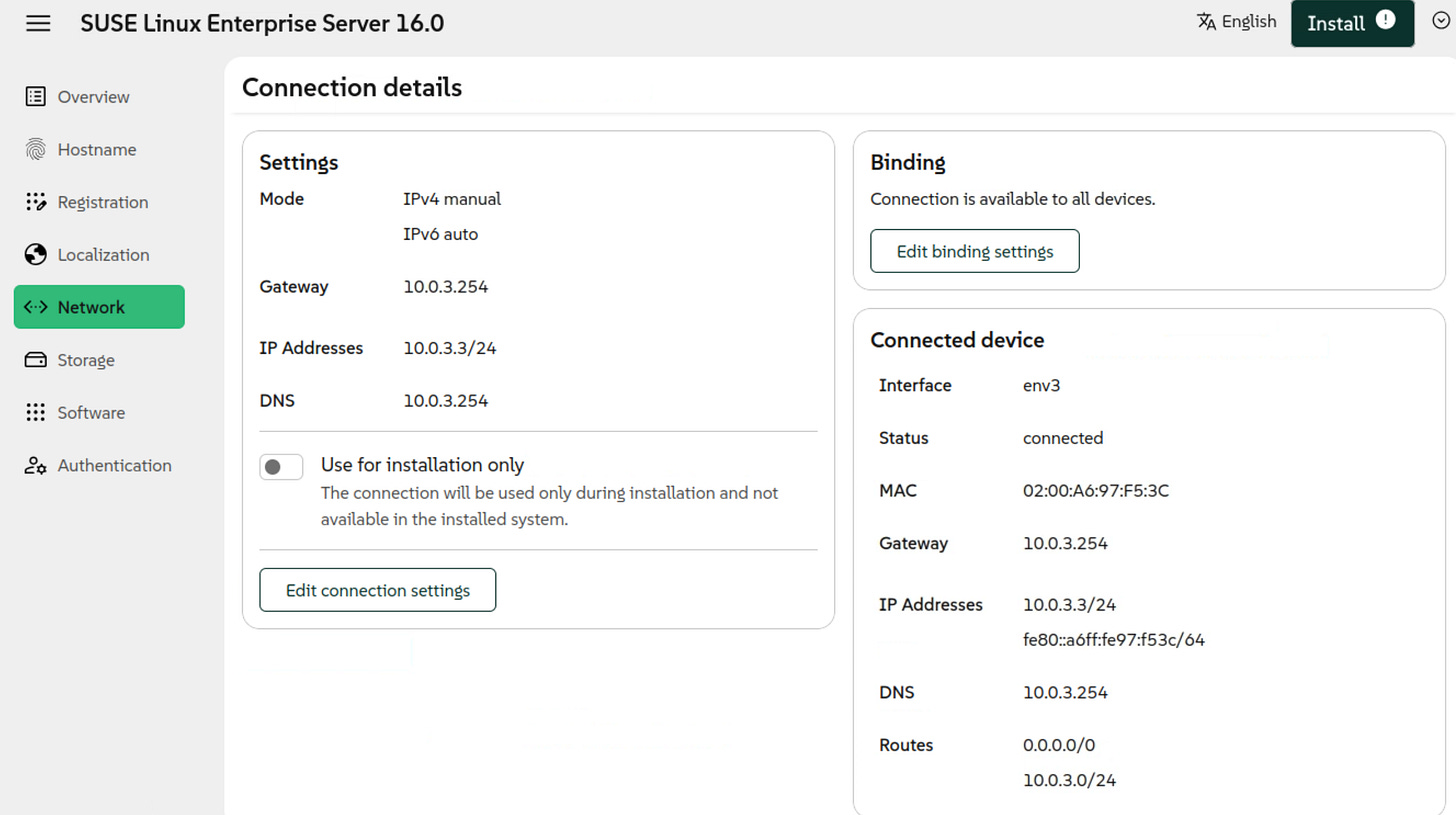
Task: Click the route 10.0.3.0/24
Action: (1069, 781)
